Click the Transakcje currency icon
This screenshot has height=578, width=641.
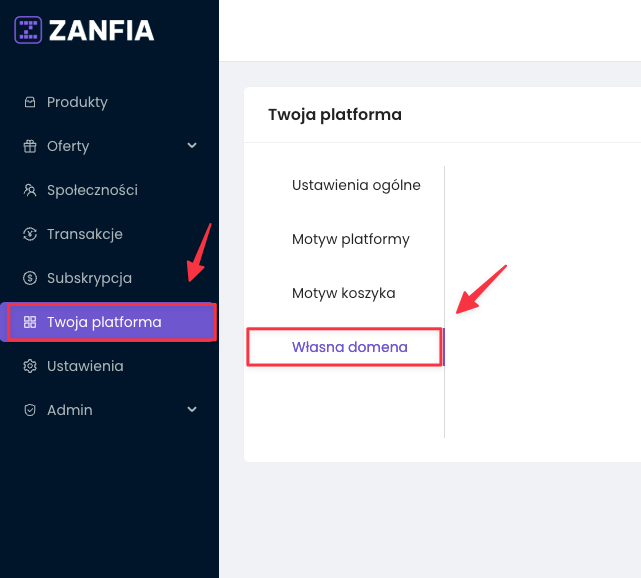click(29, 234)
